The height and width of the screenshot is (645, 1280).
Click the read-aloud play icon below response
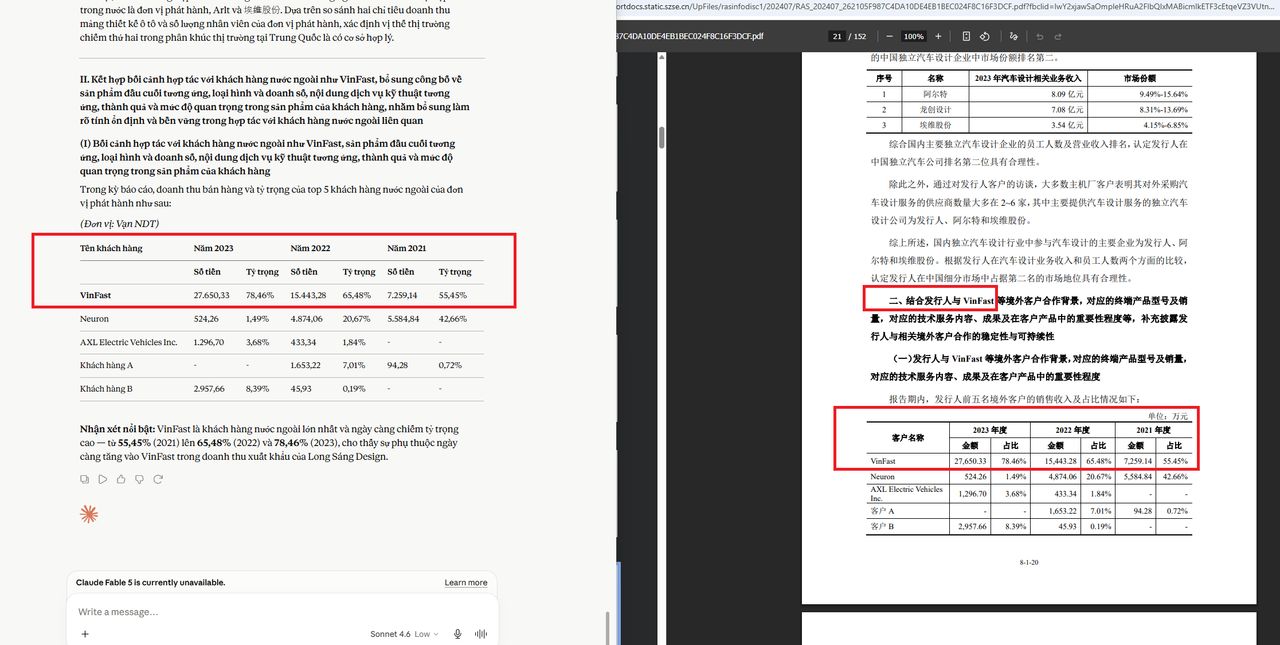(x=102, y=479)
